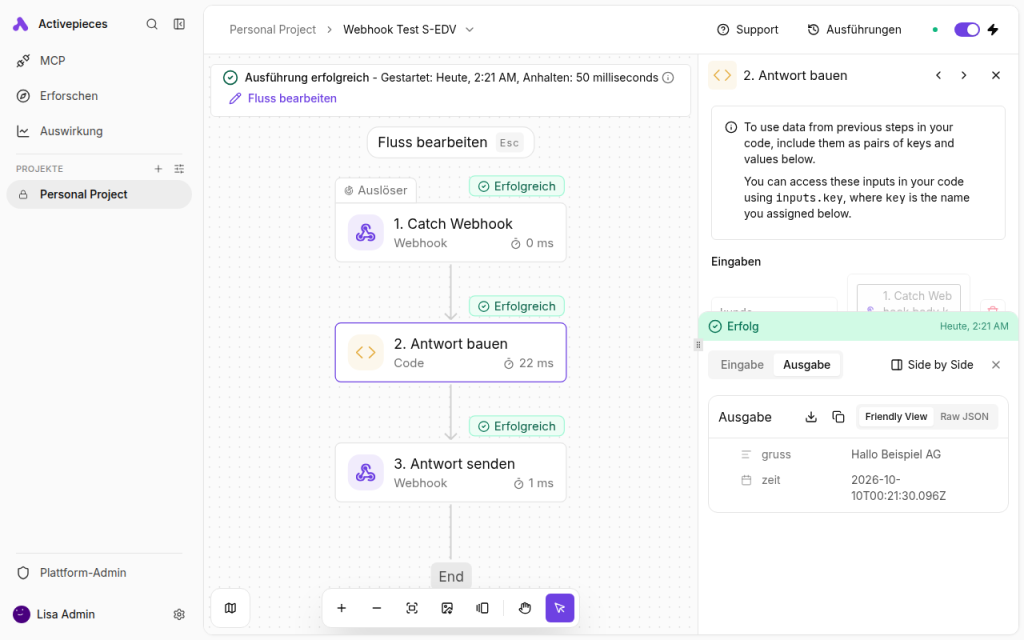
Task: Click panel layout icon in canvas toolbar
Action: pyautogui.click(x=483, y=608)
